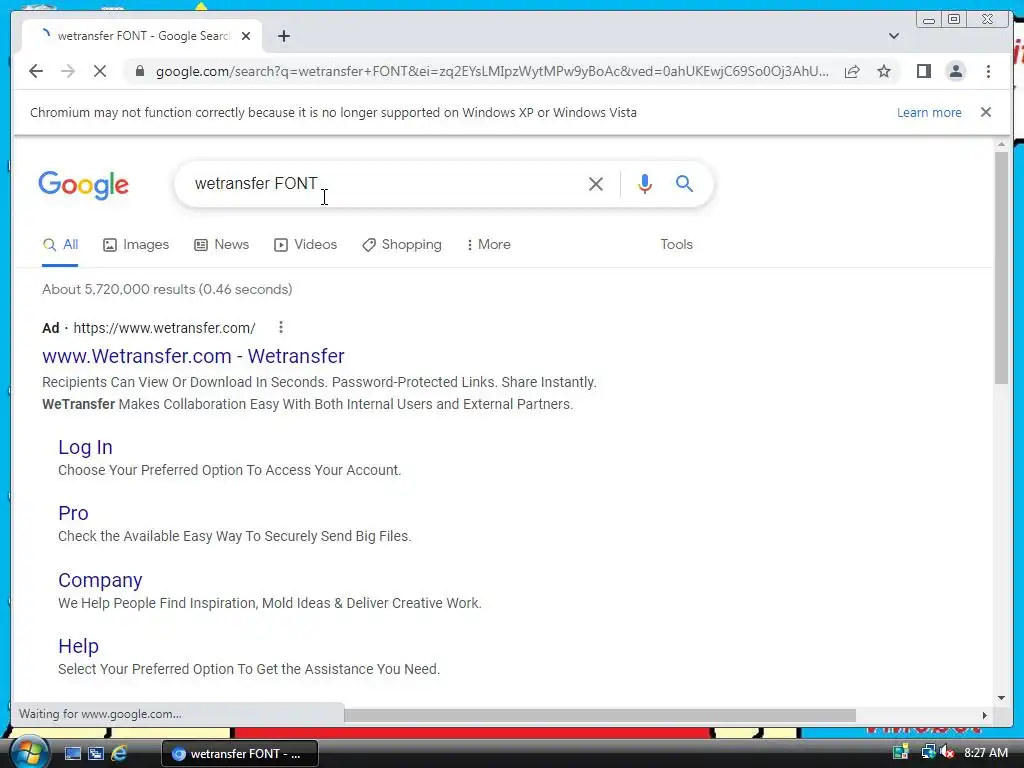Close the wetransfer FONT tab
Image resolution: width=1024 pixels, height=768 pixels.
(x=246, y=36)
